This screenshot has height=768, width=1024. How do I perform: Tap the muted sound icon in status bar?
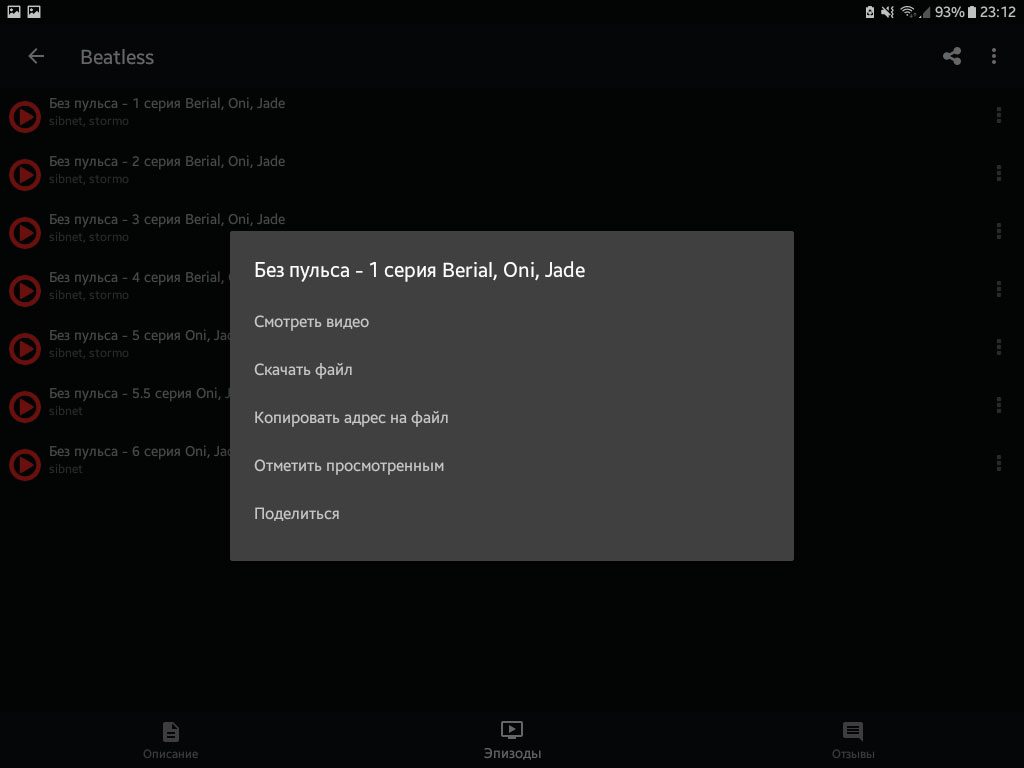pos(887,12)
